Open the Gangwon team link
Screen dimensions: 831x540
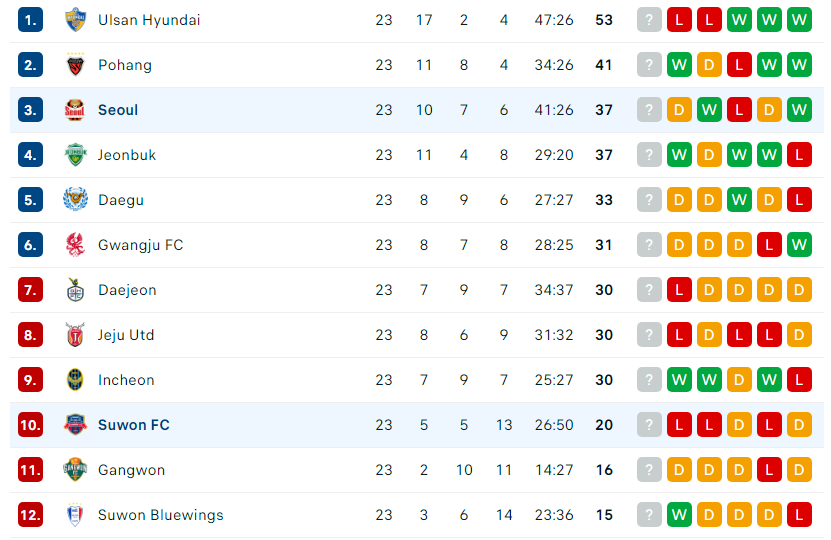131,470
